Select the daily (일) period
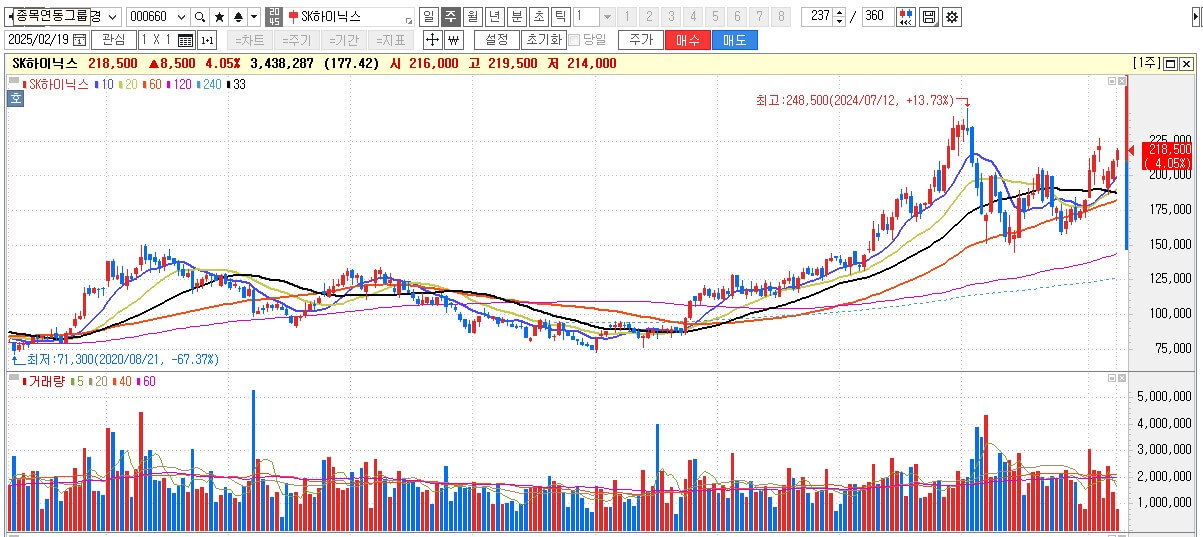The width and height of the screenshot is (1203, 537). point(429,17)
